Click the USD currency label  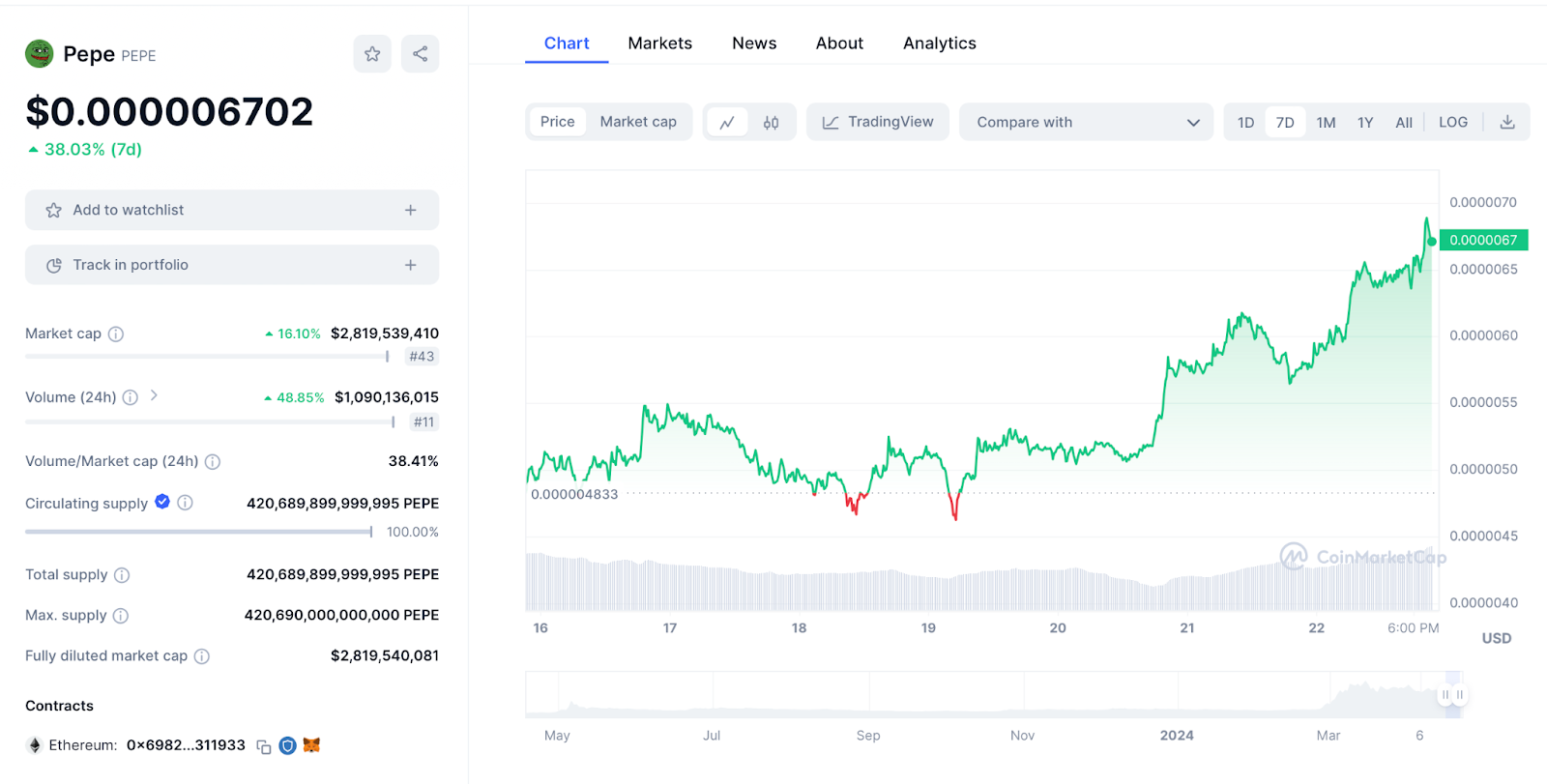pyautogui.click(x=1497, y=638)
